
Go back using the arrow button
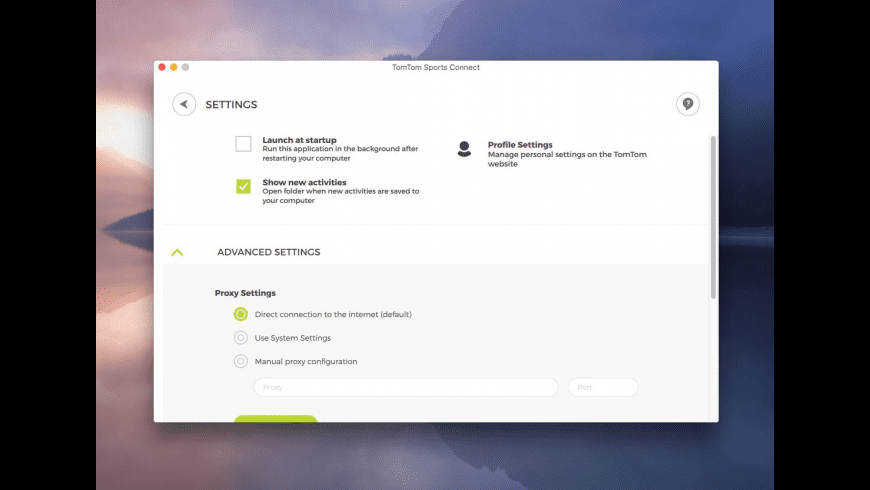(184, 104)
